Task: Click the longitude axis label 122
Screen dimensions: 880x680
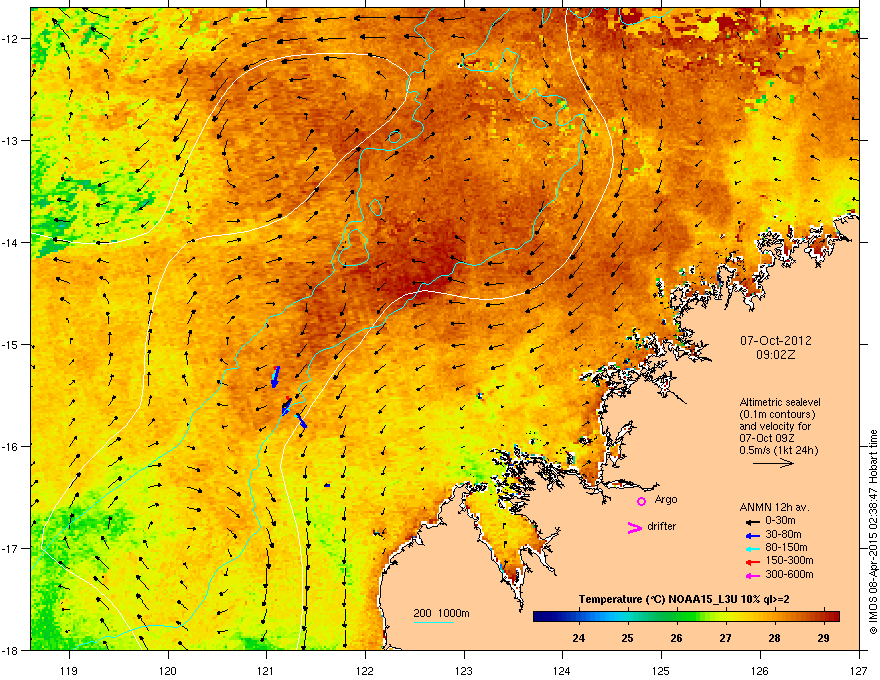Action: click(365, 670)
